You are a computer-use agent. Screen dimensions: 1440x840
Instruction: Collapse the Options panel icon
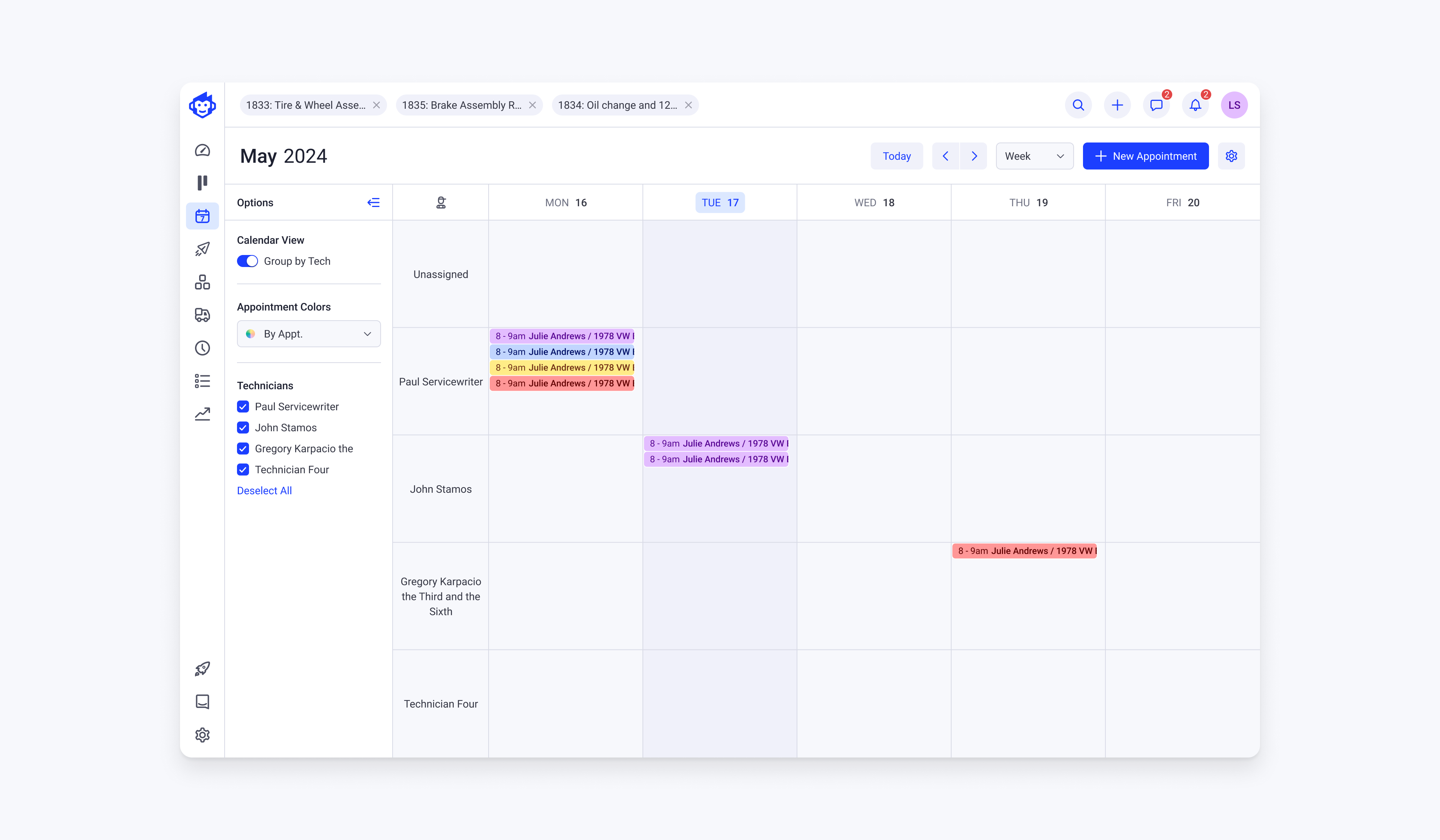[x=373, y=203]
